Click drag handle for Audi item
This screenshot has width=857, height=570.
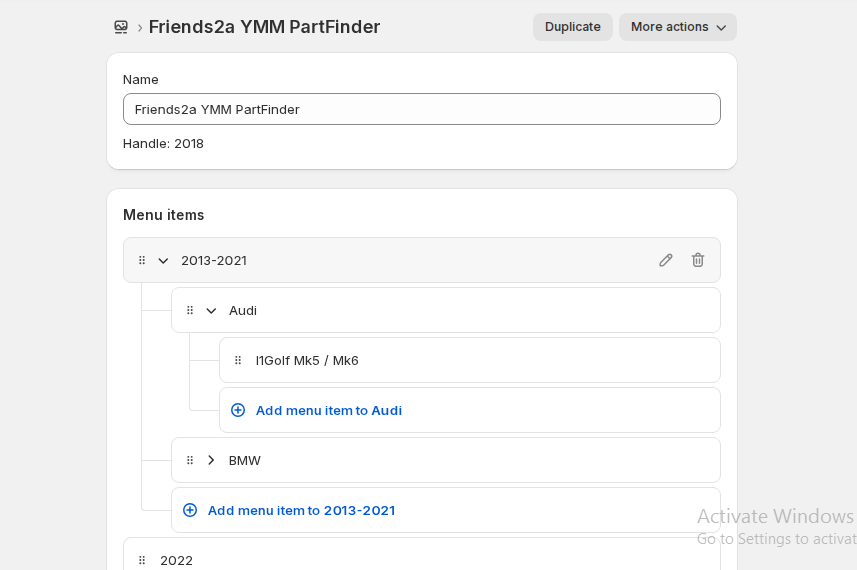click(190, 310)
